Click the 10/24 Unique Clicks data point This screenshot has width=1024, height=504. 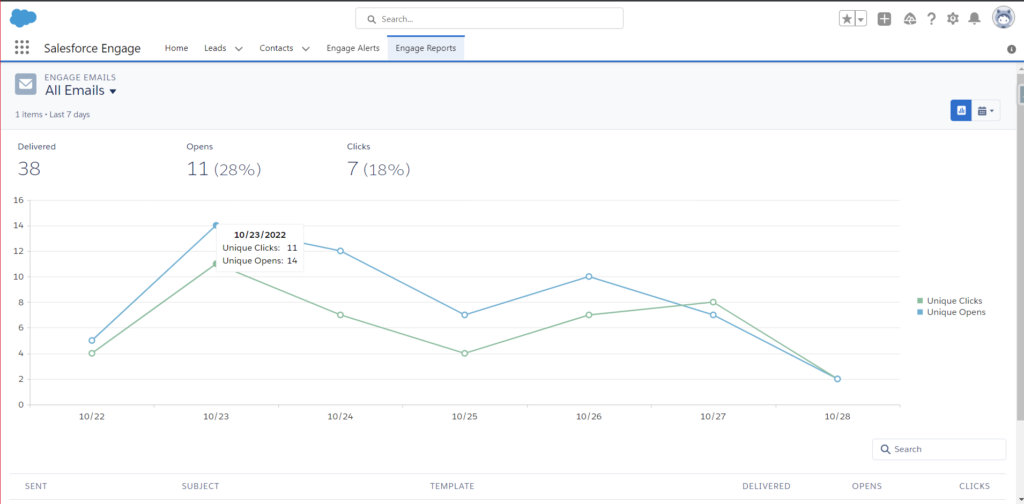tap(340, 315)
